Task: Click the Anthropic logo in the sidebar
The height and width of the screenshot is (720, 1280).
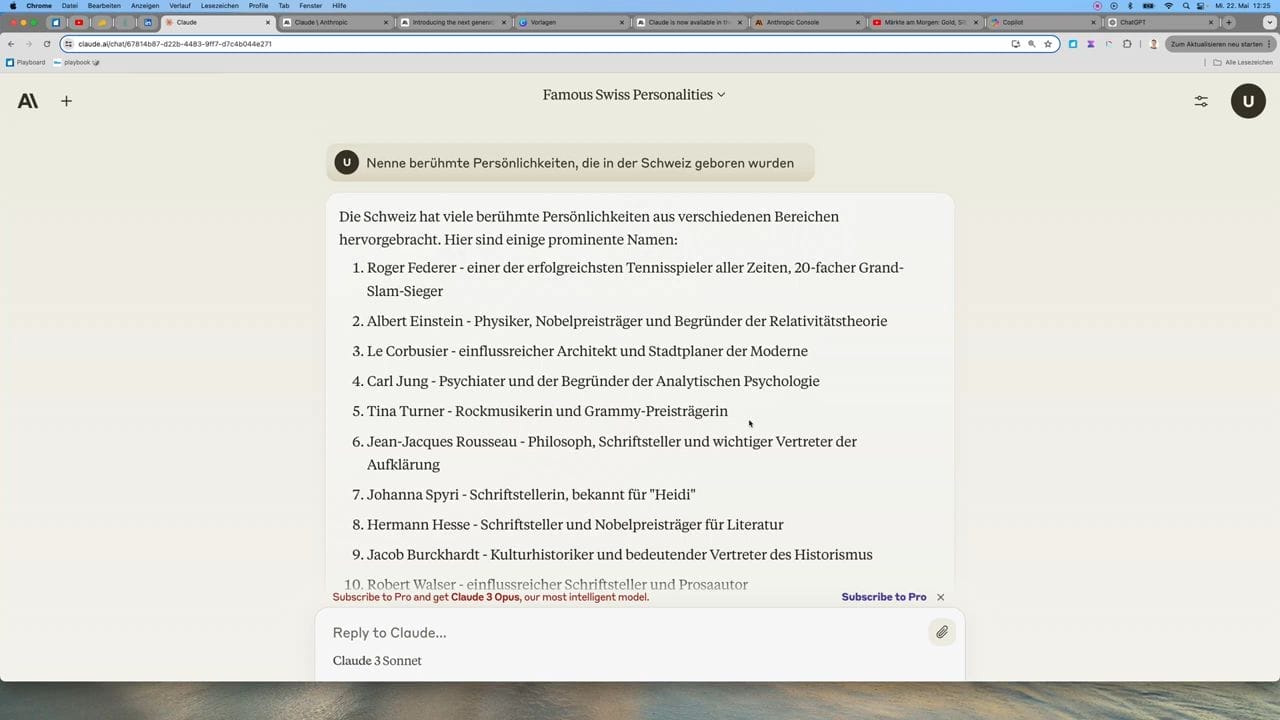Action: tap(27, 100)
